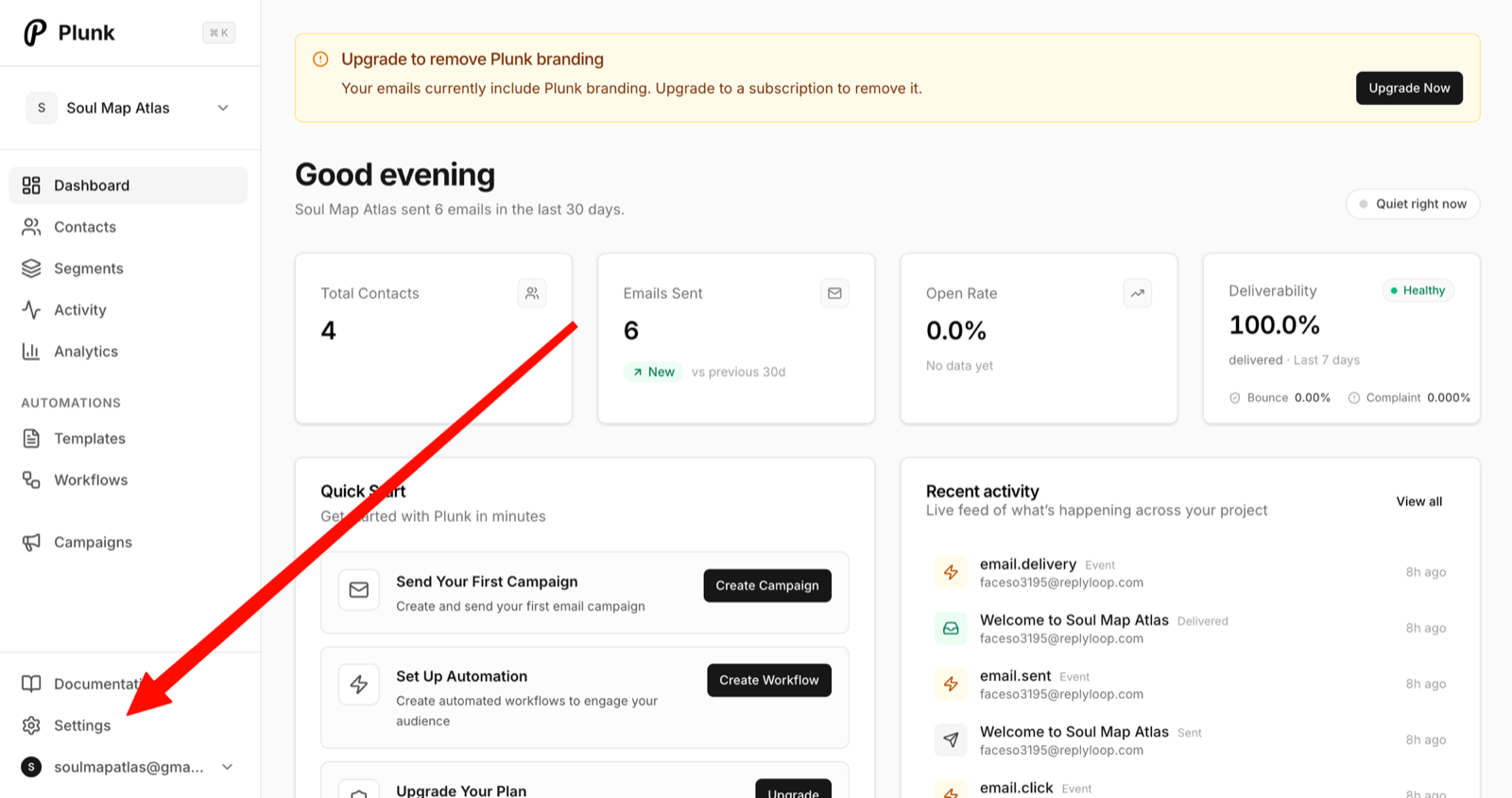The height and width of the screenshot is (798, 1512).
Task: Open Welcome to Soul Map Atlas Delivered entry
Action: tap(1190, 628)
